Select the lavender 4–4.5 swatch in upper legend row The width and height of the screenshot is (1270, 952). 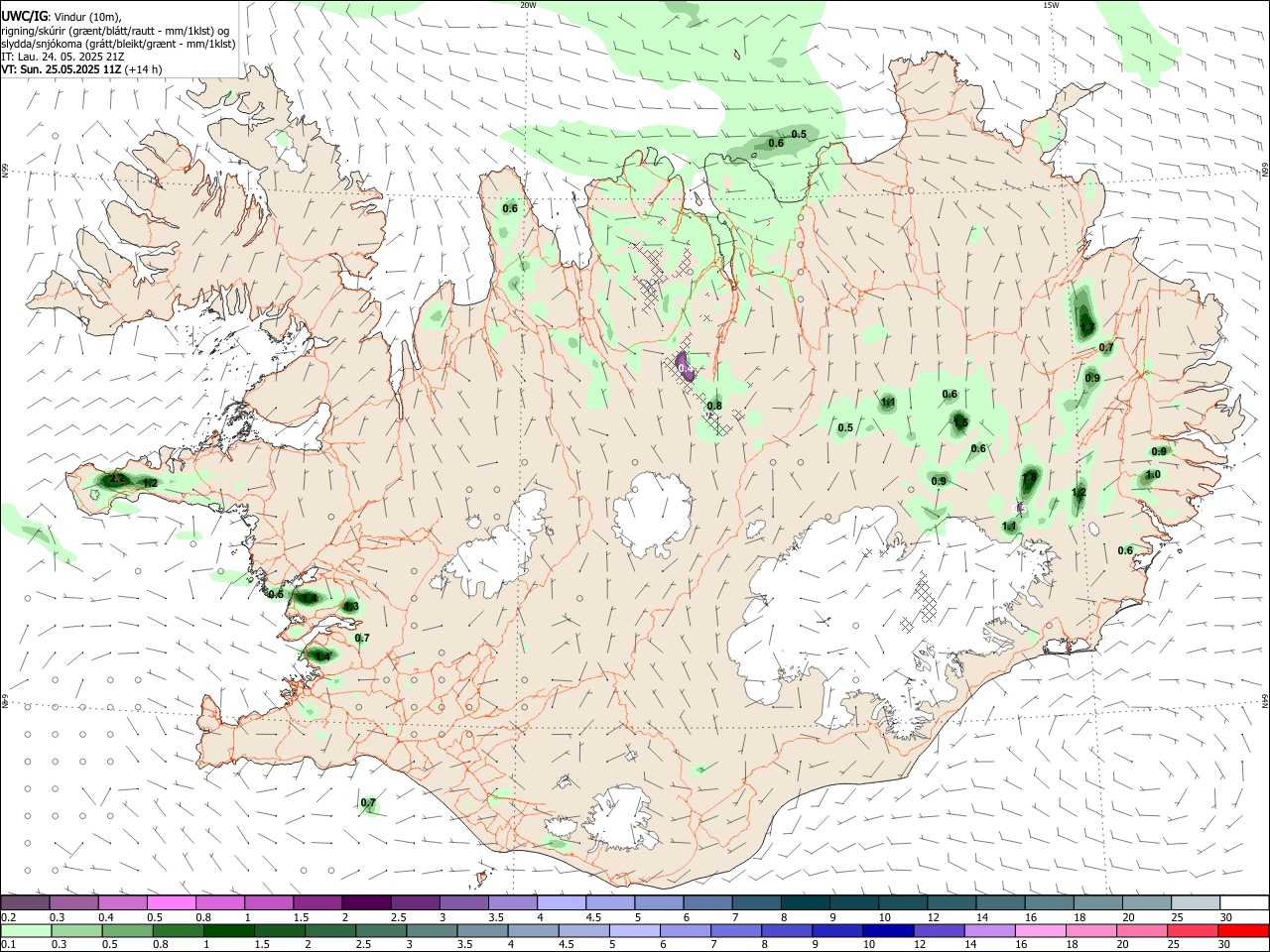562,902
